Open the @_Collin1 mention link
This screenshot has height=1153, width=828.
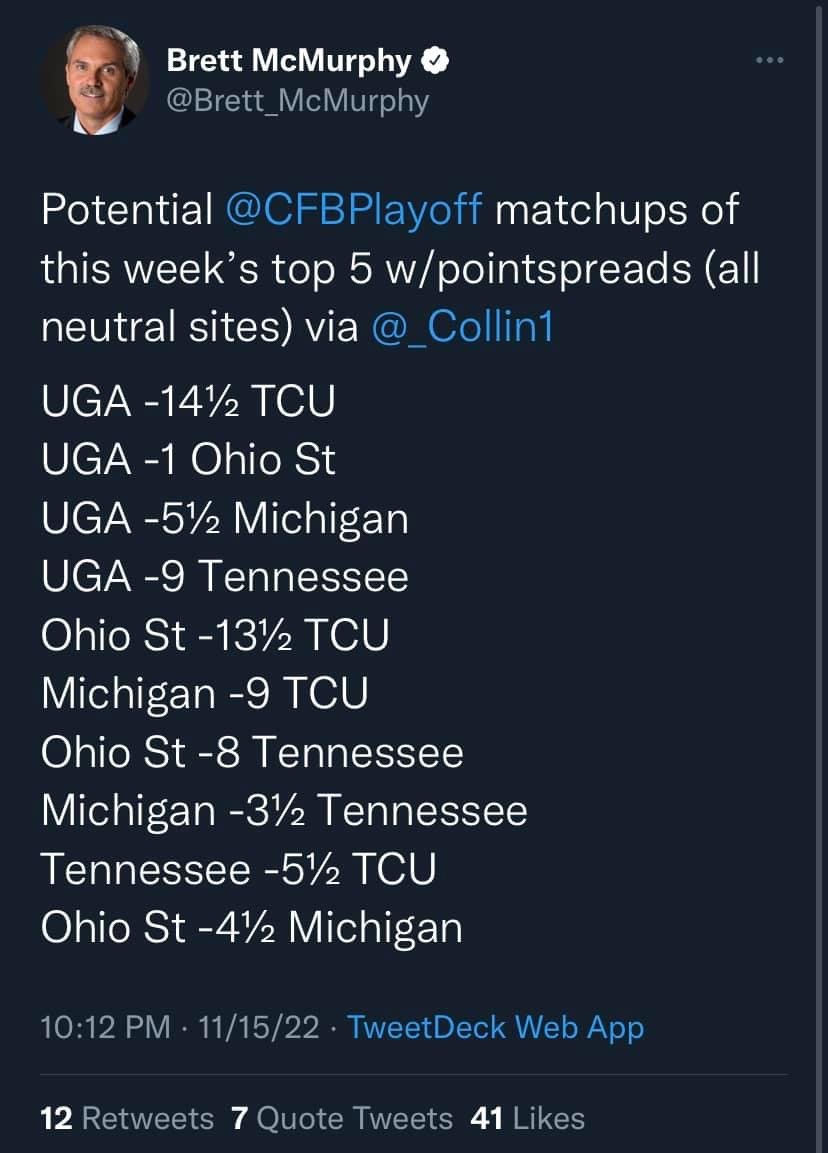click(463, 326)
